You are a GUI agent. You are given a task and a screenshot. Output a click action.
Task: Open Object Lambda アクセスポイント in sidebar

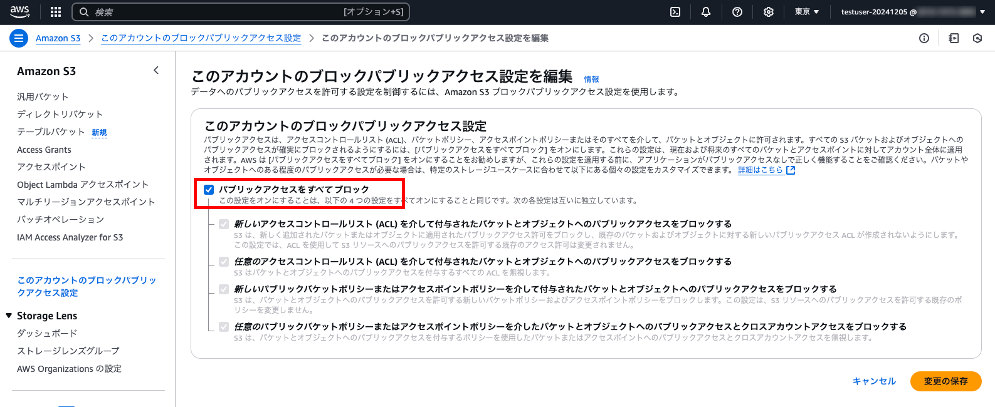(83, 185)
